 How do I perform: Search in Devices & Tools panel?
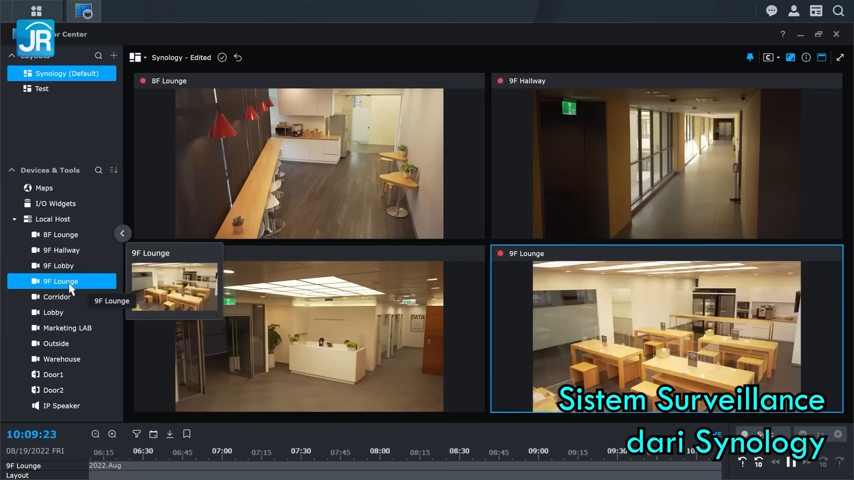click(x=98, y=170)
